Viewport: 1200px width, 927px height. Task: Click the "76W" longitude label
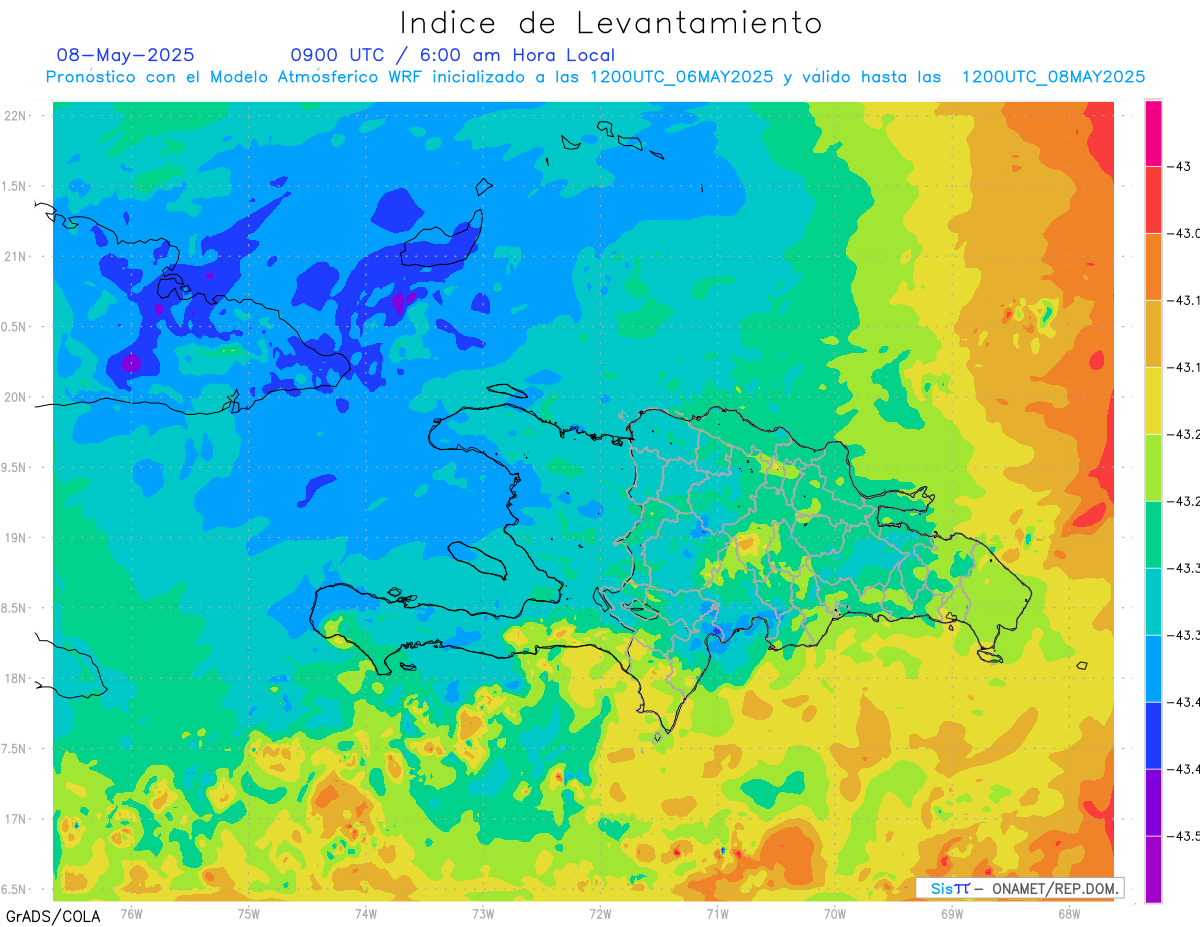131,913
